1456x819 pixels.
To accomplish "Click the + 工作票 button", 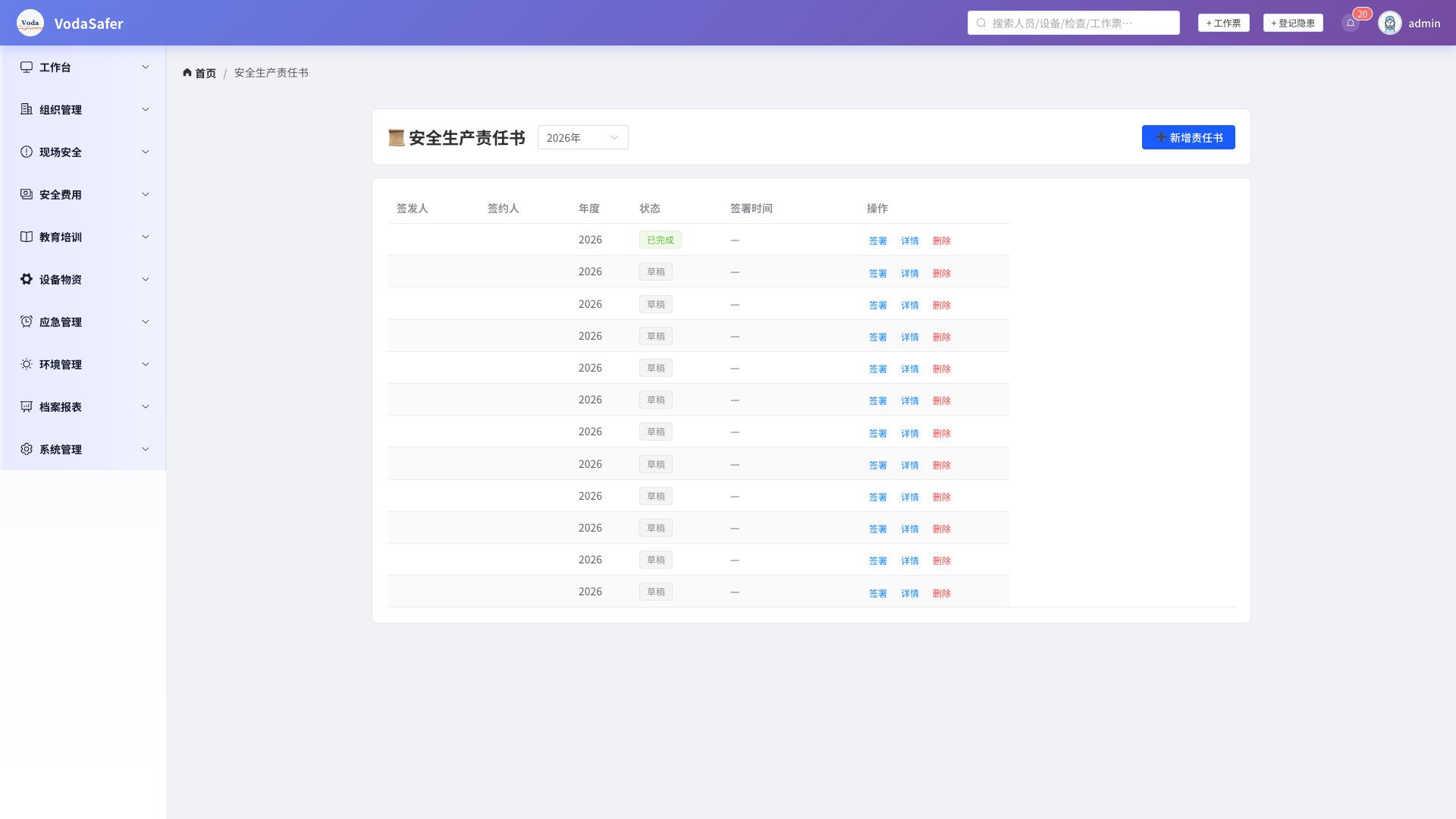I will 1223,23.
